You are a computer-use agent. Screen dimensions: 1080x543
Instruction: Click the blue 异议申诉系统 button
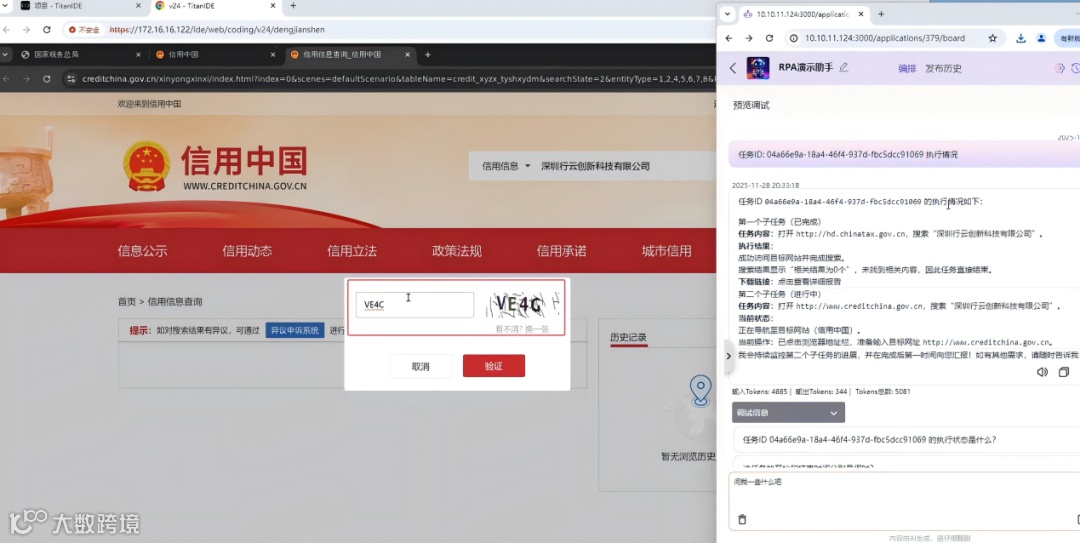295,330
